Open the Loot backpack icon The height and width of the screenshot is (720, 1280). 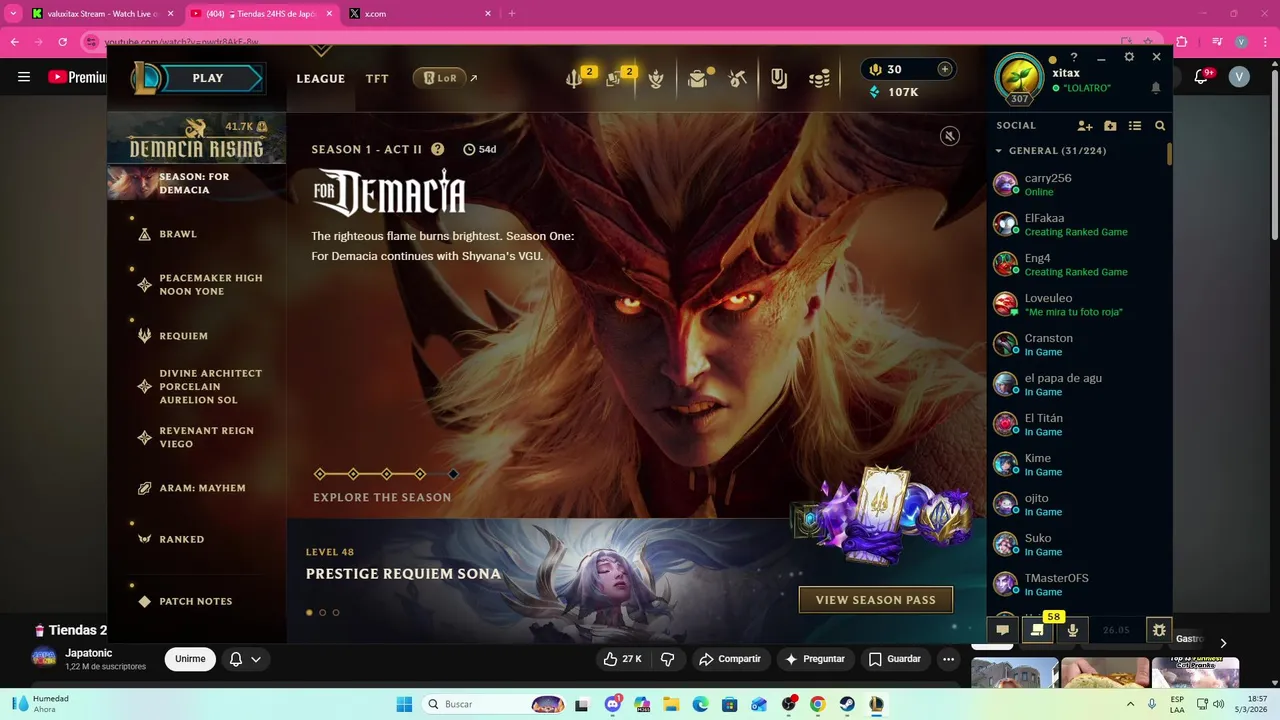698,78
